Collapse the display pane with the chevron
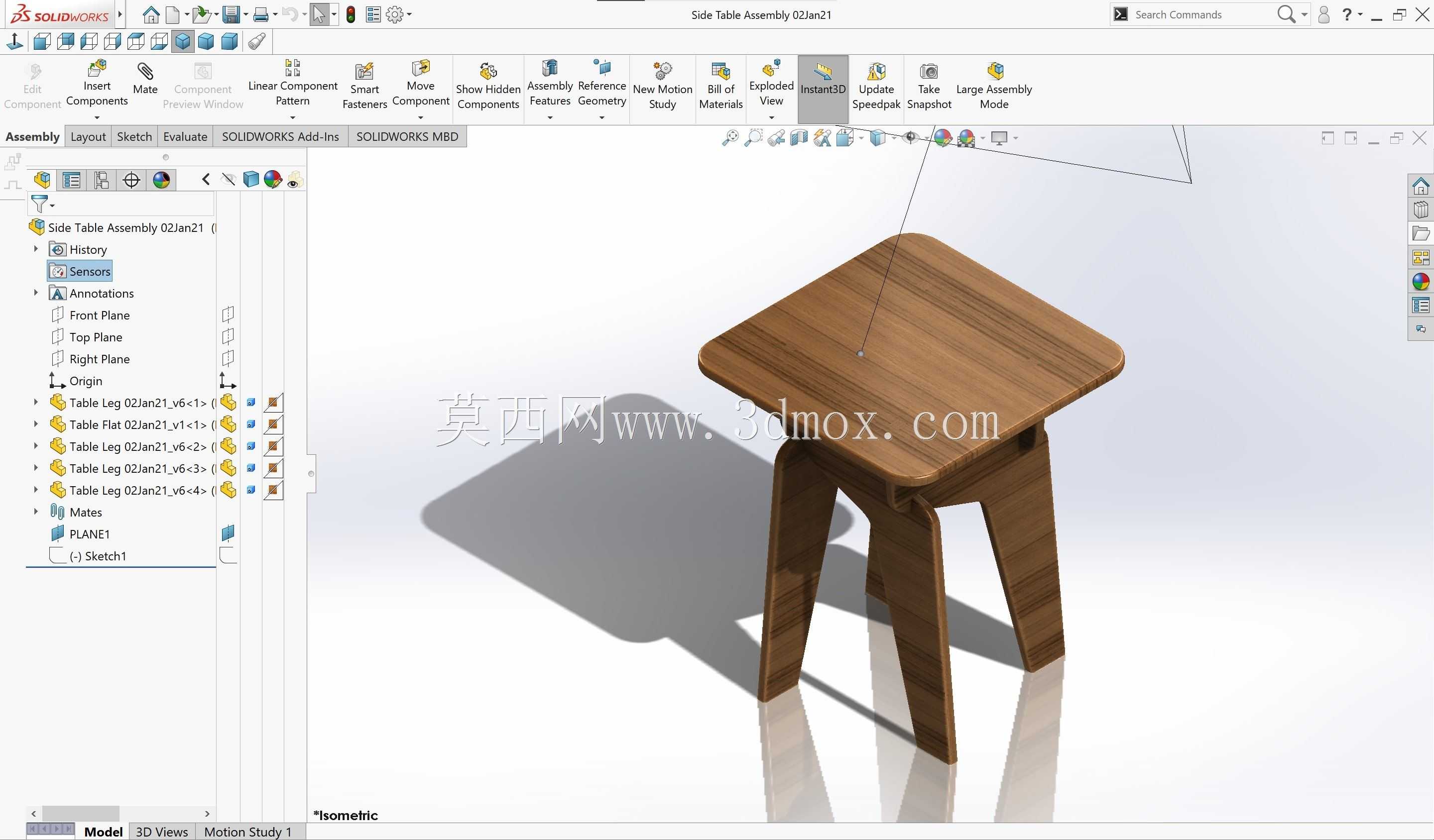The height and width of the screenshot is (840, 1434). click(206, 180)
